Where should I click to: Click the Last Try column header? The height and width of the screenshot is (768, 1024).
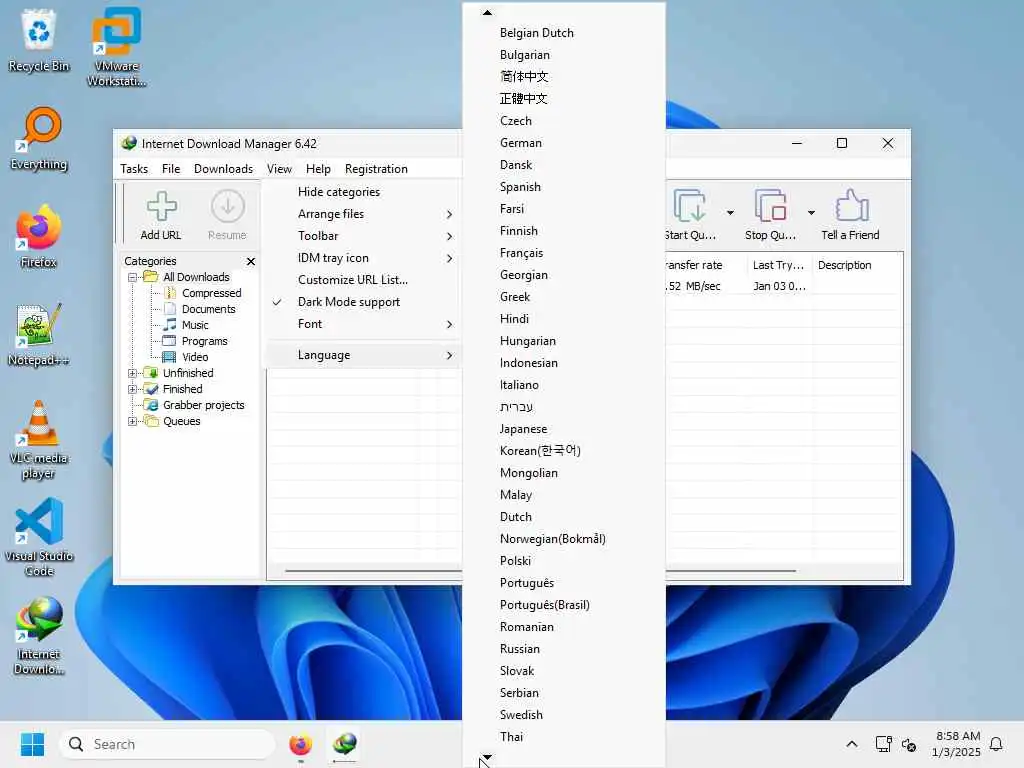tap(778, 265)
